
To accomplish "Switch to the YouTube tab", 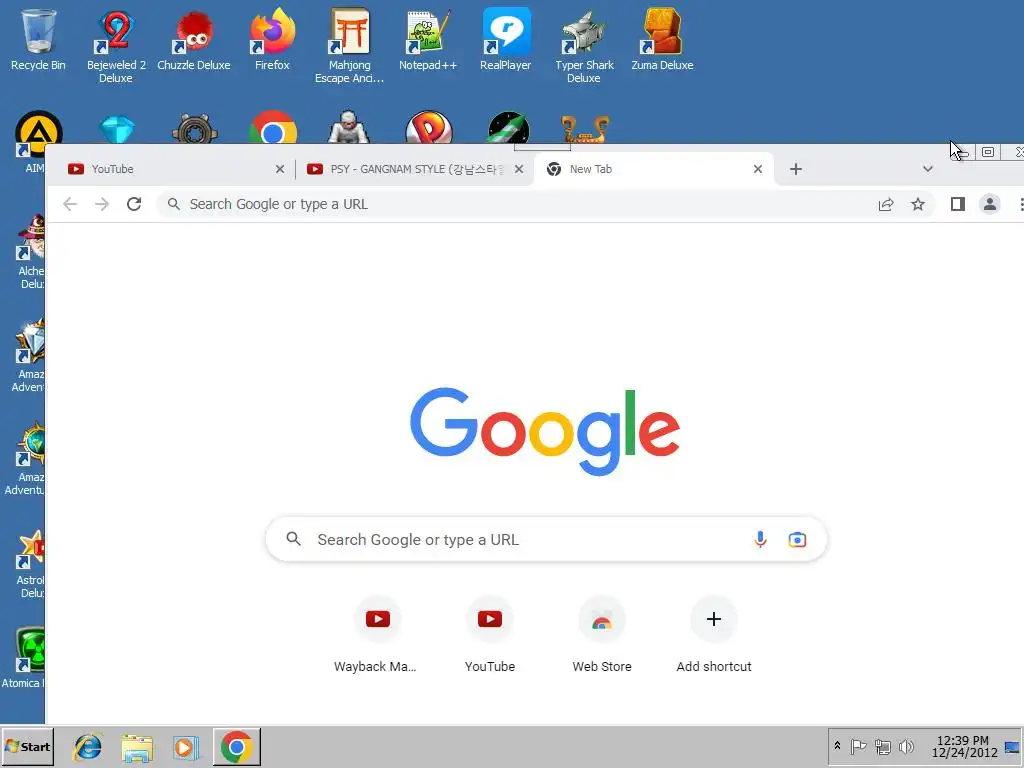I will point(174,169).
